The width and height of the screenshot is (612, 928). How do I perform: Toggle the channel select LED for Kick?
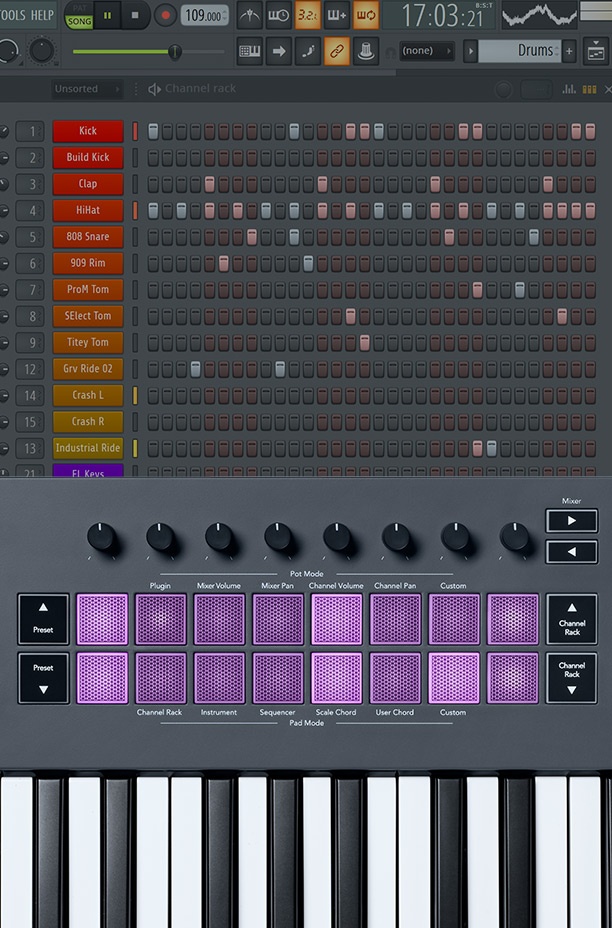pyautogui.click(x=135, y=131)
